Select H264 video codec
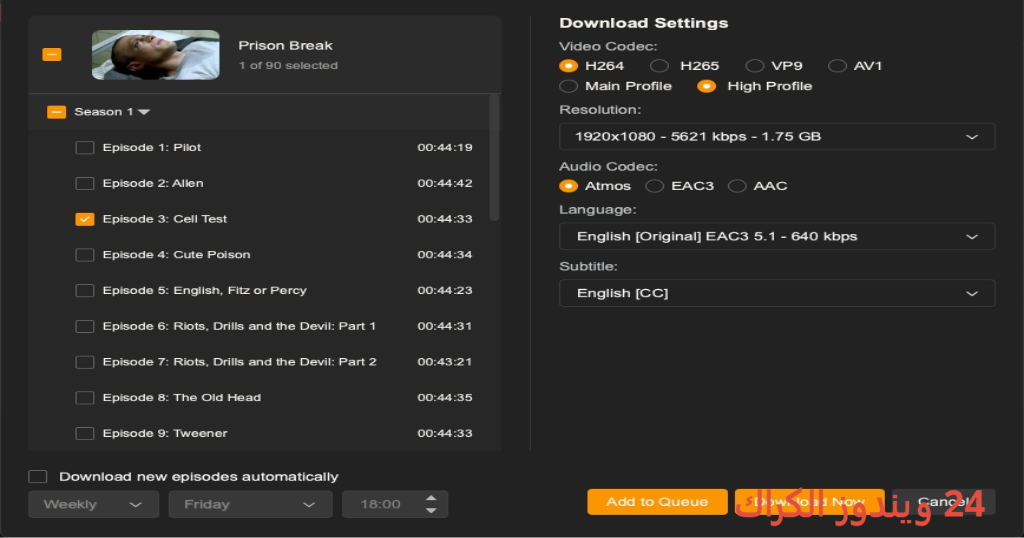The height and width of the screenshot is (538, 1024). [x=569, y=66]
